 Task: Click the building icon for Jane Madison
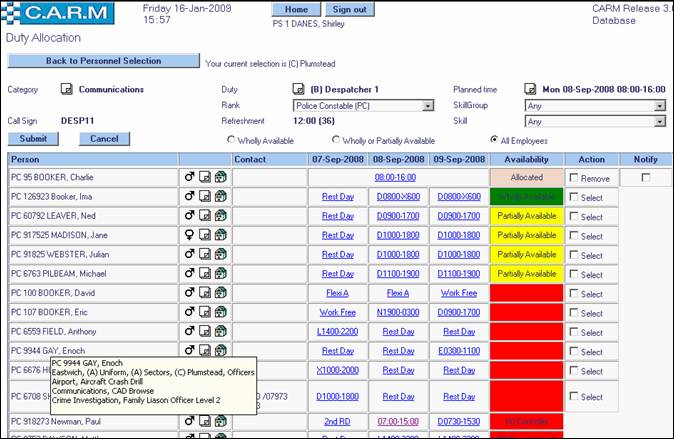pyautogui.click(x=221, y=236)
